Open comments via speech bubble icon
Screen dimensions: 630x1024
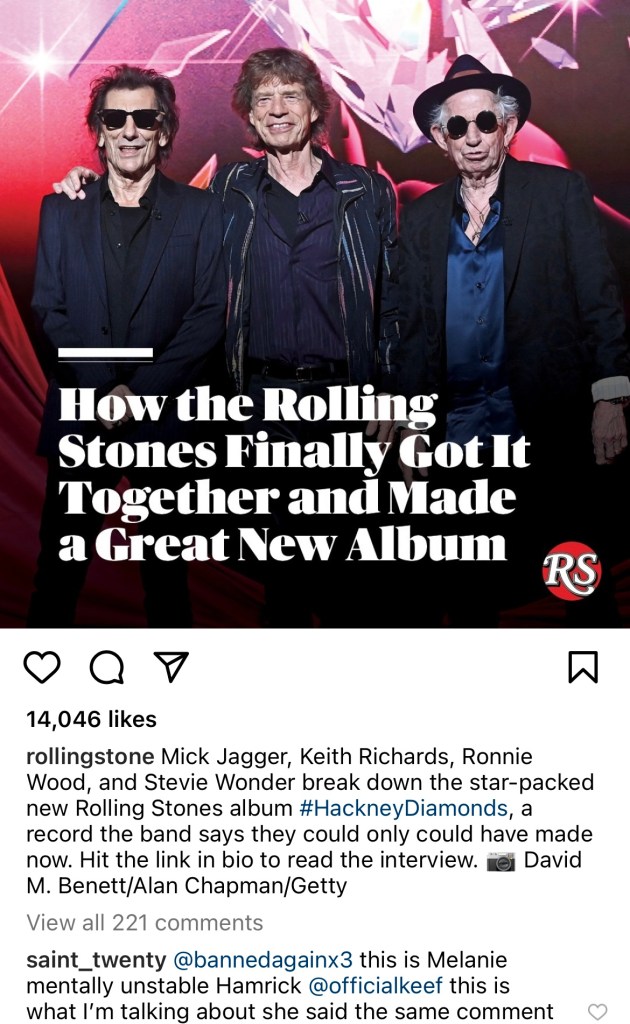pos(107,667)
